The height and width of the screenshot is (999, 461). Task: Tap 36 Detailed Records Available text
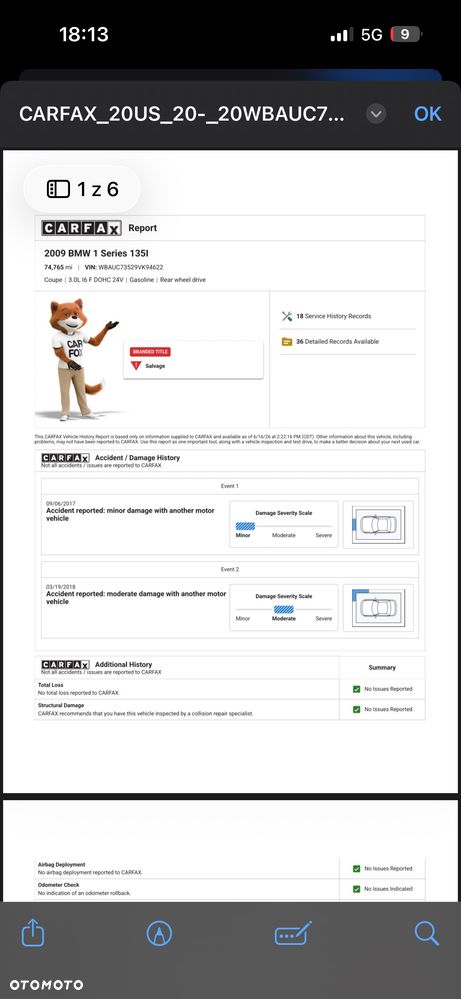(337, 341)
